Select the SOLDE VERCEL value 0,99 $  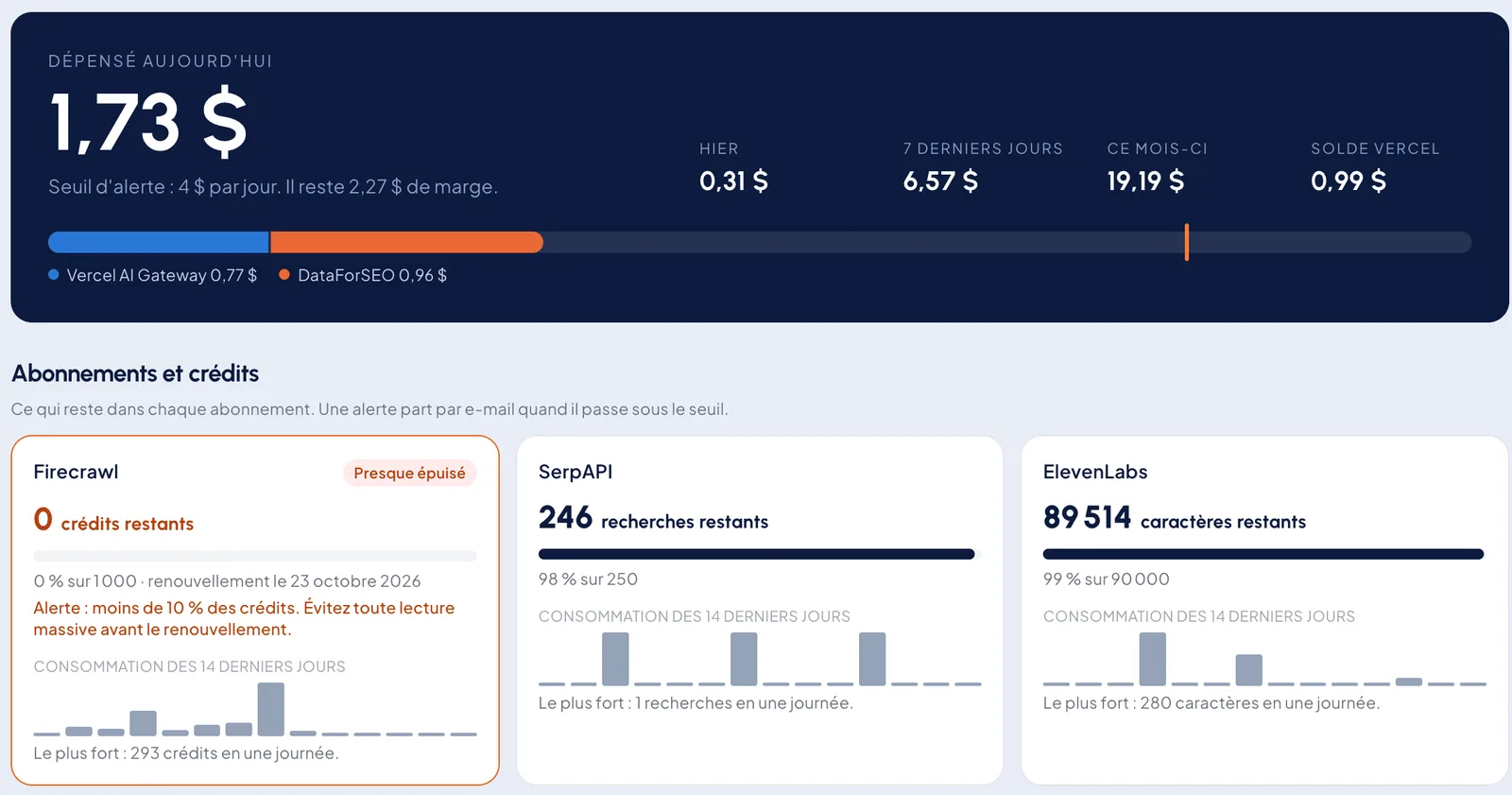tap(1349, 181)
